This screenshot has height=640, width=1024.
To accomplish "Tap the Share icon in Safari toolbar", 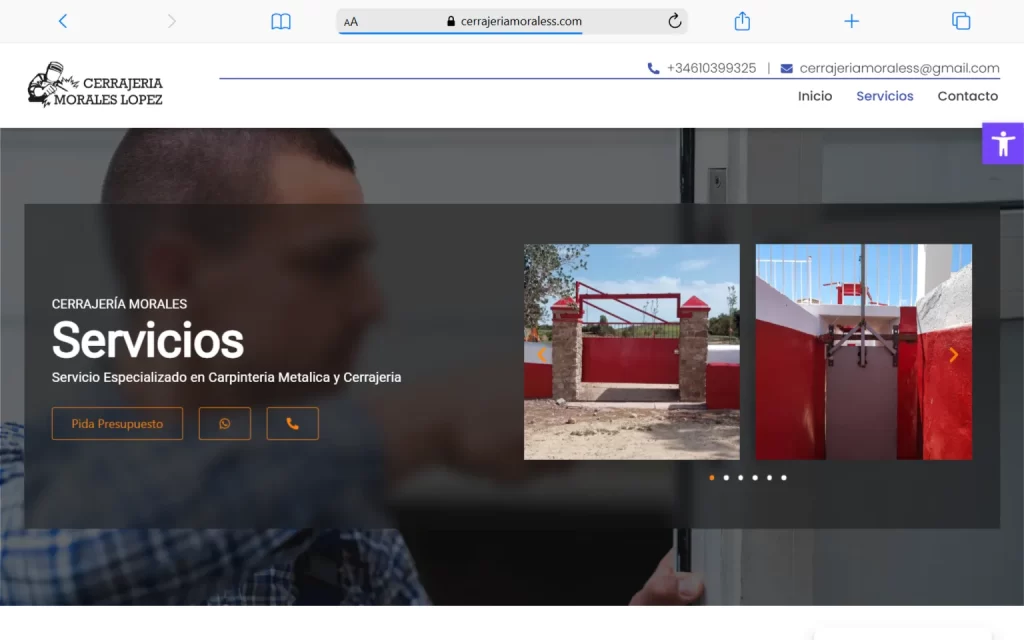I will click(742, 21).
